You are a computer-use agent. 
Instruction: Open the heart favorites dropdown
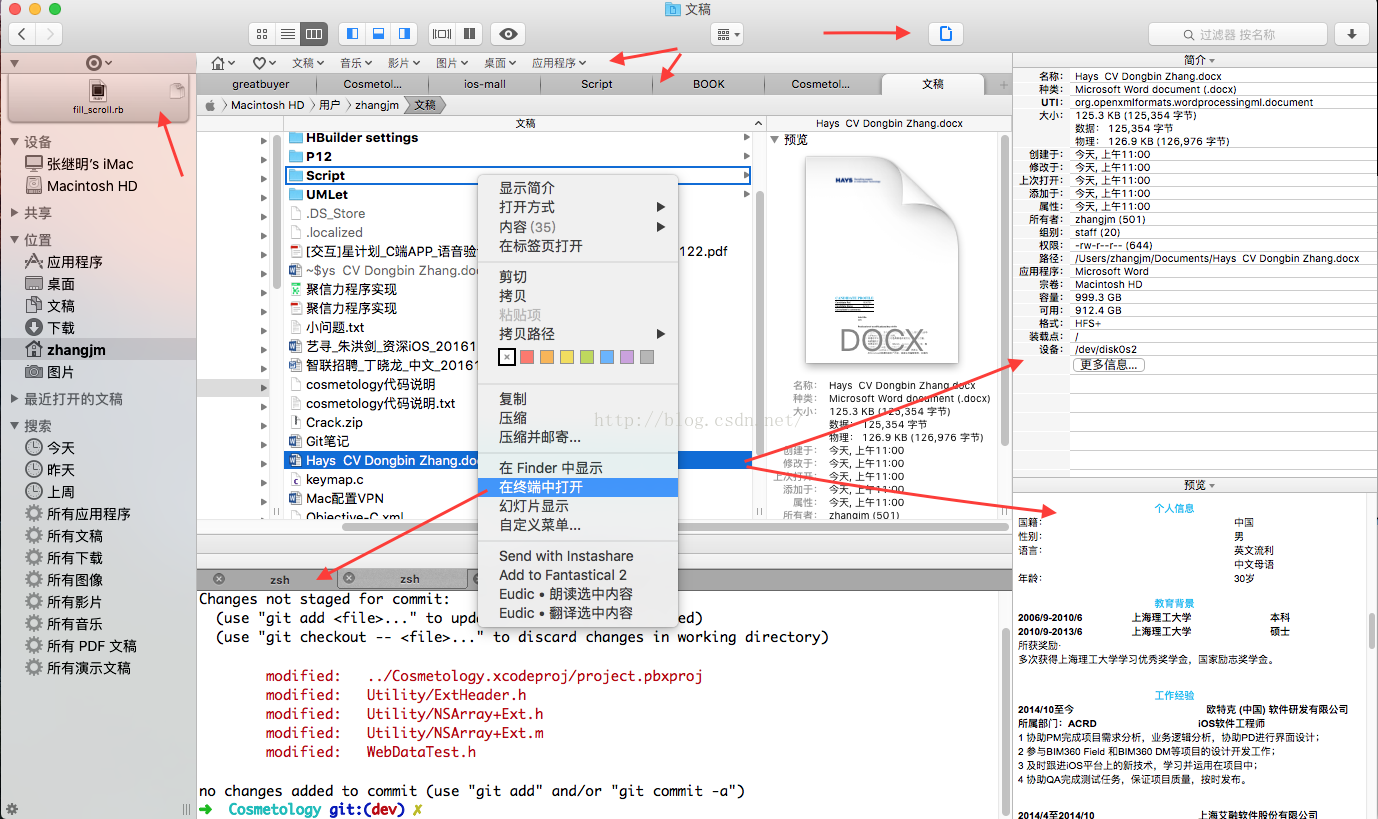[x=263, y=63]
